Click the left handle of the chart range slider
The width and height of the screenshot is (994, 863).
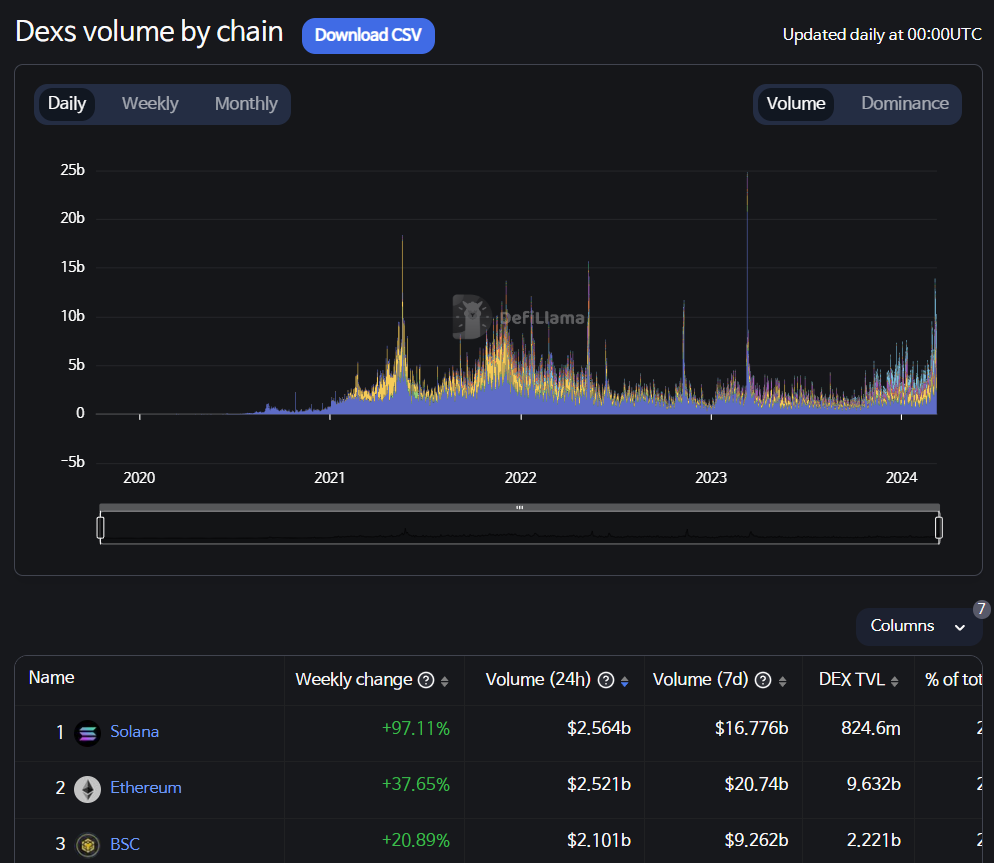100,527
